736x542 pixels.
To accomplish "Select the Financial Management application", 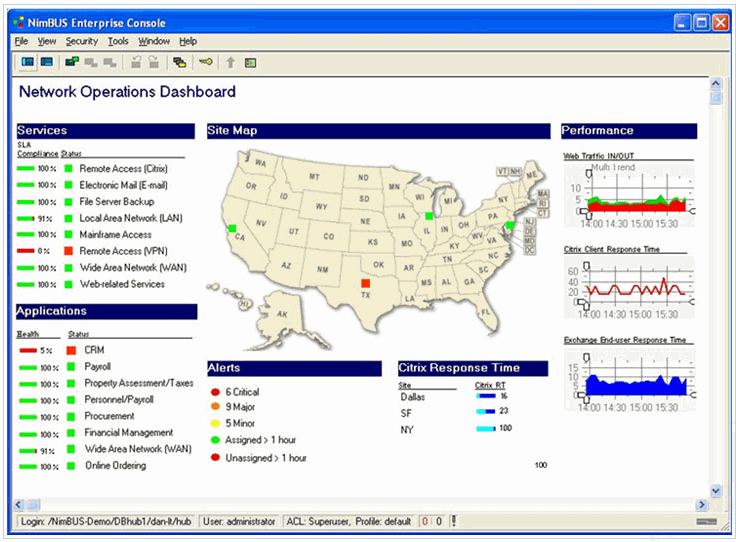I will pyautogui.click(x=129, y=433).
